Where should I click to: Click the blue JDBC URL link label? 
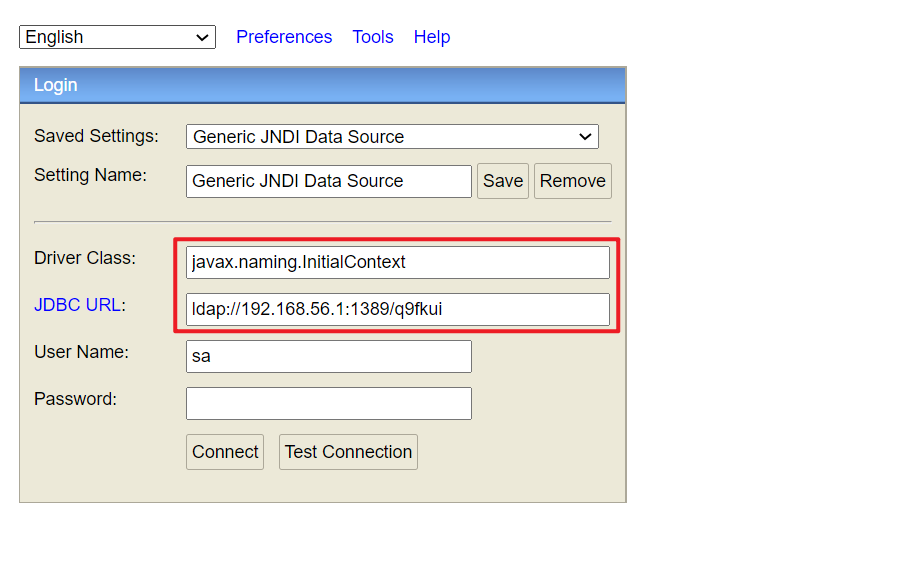pos(77,305)
